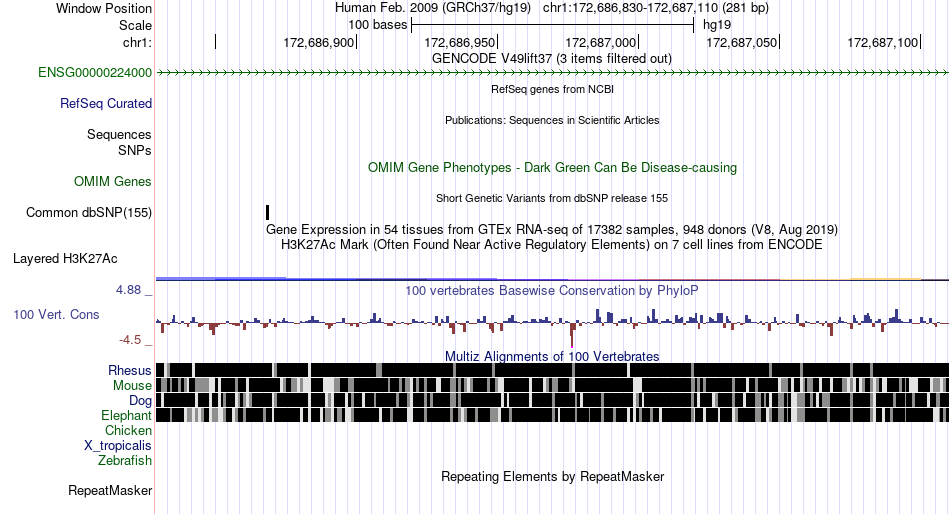
Task: Click the 100 bases scale bar
Action: pos(552,25)
